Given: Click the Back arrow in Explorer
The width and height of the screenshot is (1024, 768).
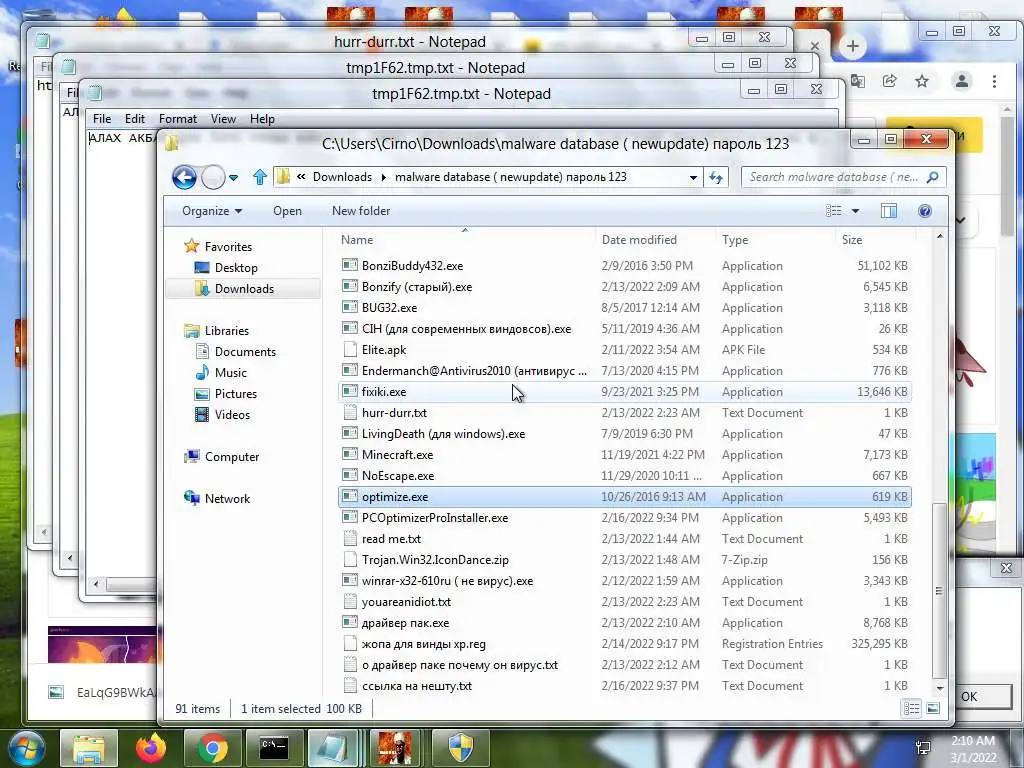Looking at the screenshot, I should pos(184,177).
